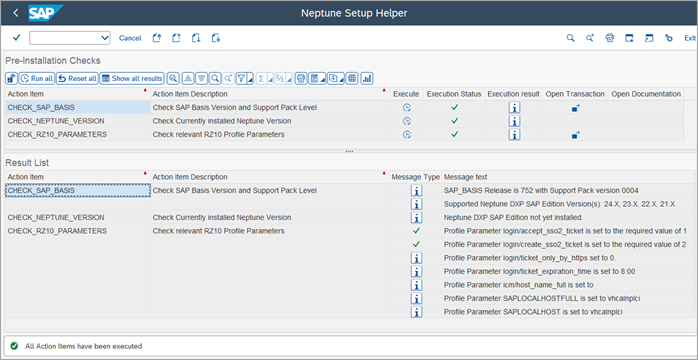The image size is (698, 360).
Task: Click the Choose Layout grid icon
Action: 352,79
